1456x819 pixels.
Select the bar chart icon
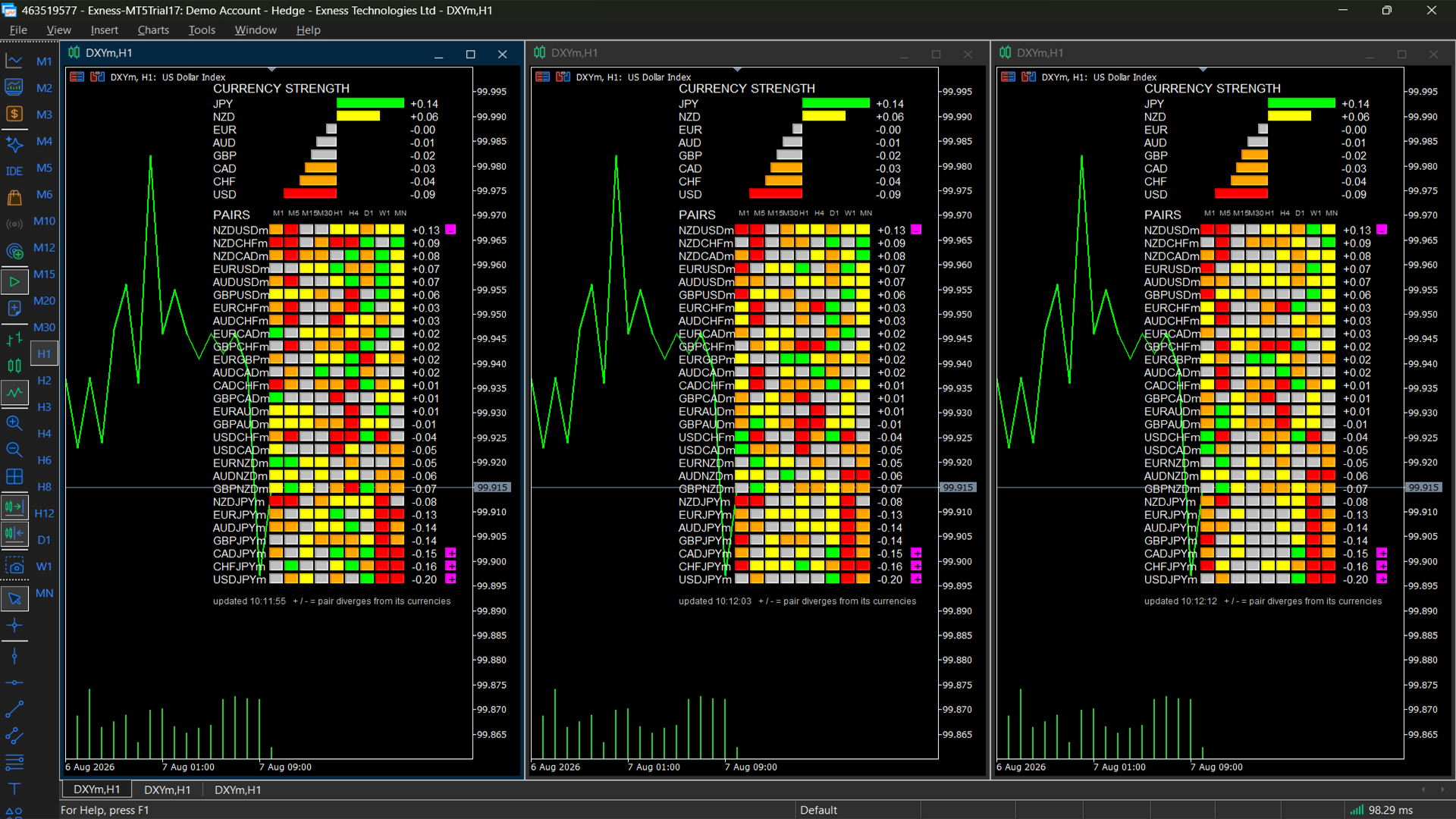click(x=14, y=339)
